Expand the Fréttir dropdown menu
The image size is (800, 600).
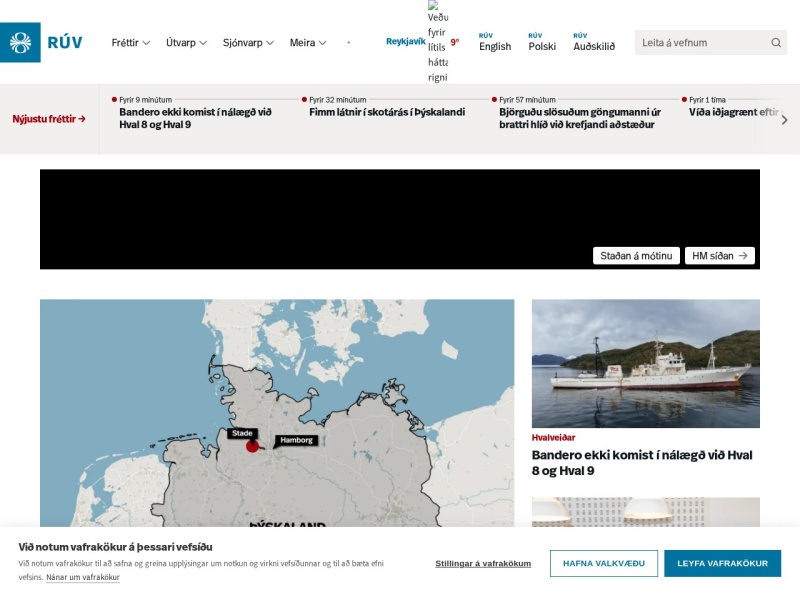coord(131,43)
